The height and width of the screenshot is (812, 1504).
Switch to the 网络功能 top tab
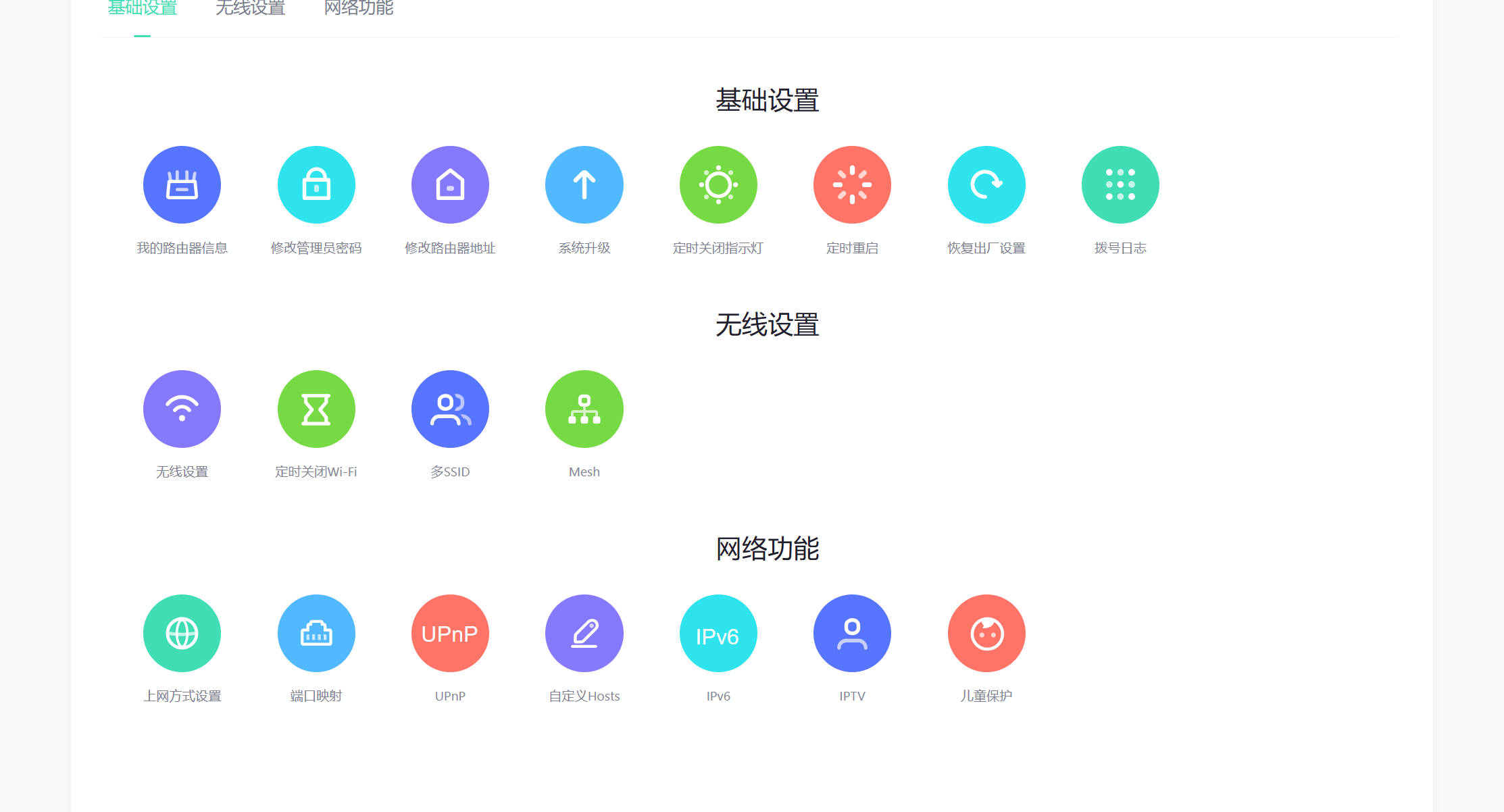tap(358, 8)
